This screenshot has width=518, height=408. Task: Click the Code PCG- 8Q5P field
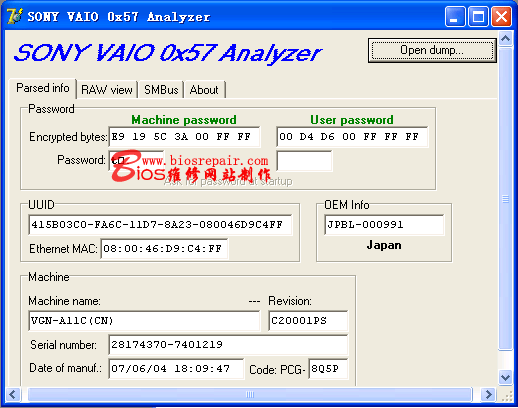pos(328,369)
